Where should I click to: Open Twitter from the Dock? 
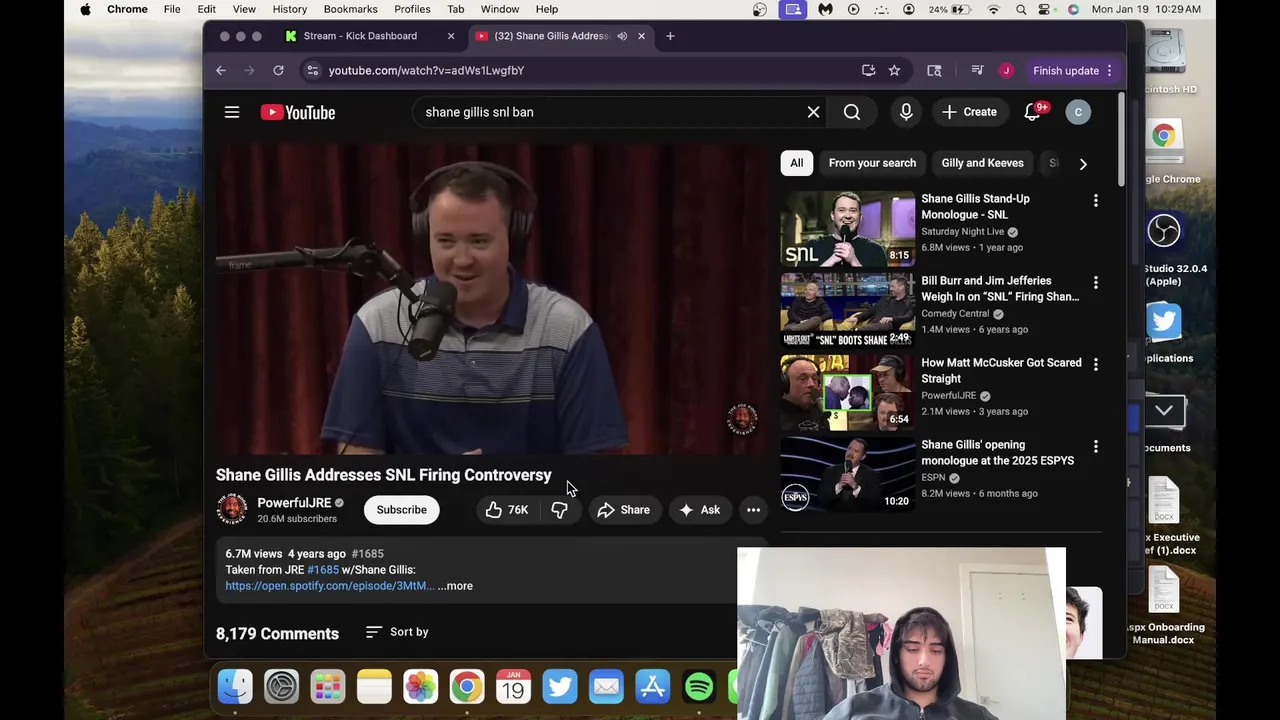(x=560, y=687)
